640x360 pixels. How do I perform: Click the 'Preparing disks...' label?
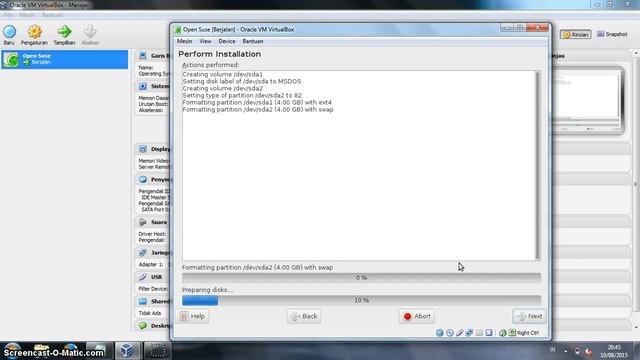[x=208, y=290]
